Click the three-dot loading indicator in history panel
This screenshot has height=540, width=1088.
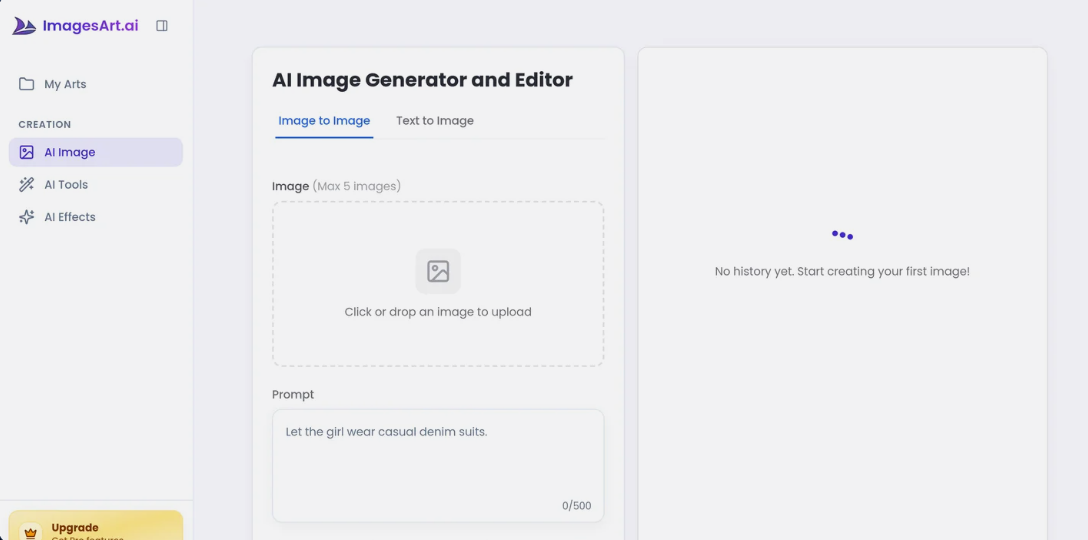842,235
